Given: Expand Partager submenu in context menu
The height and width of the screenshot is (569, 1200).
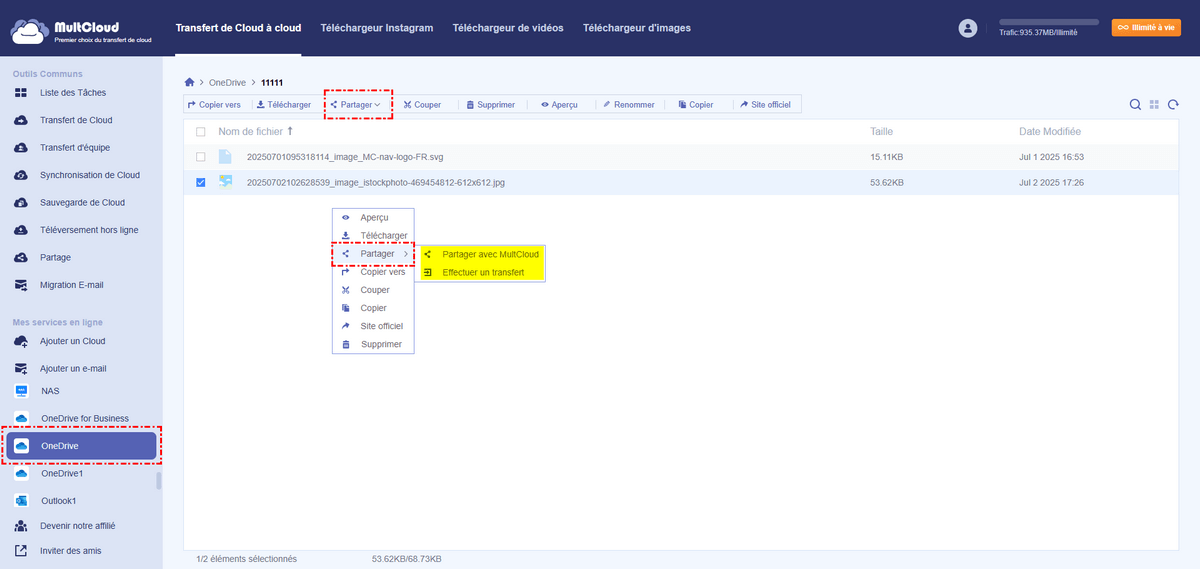Looking at the screenshot, I should tap(373, 254).
